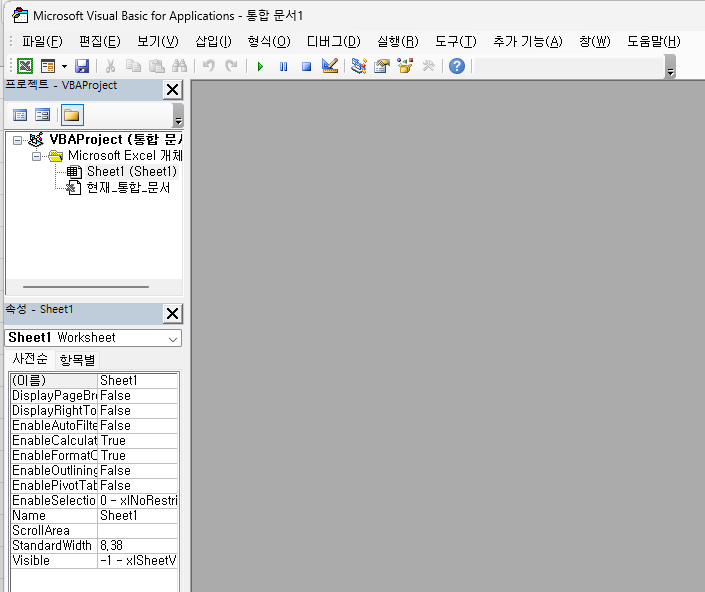This screenshot has height=592, width=705.
Task: Click the Copy toolbar icon
Action: pyautogui.click(x=133, y=66)
